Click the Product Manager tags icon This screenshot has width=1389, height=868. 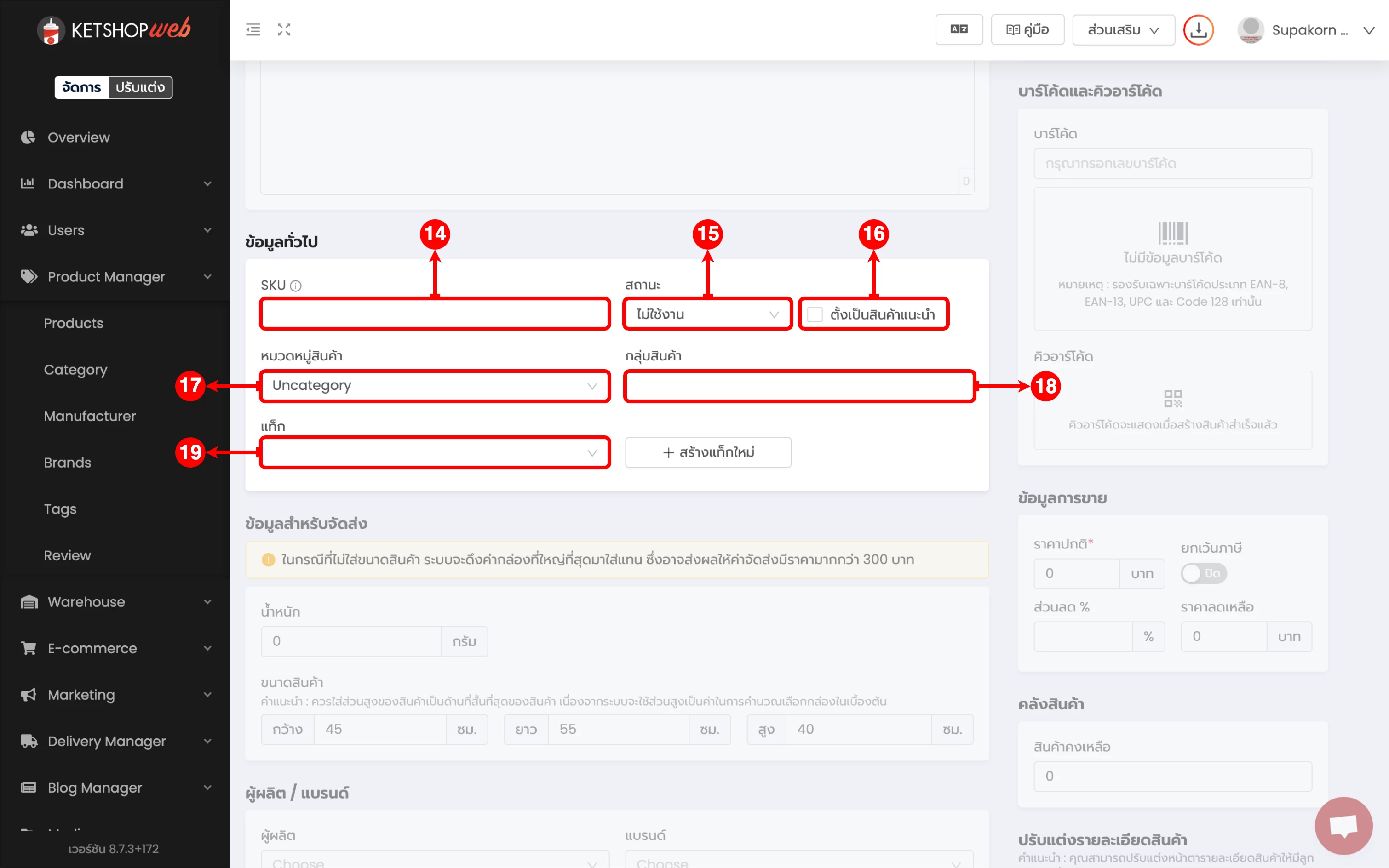(29, 277)
